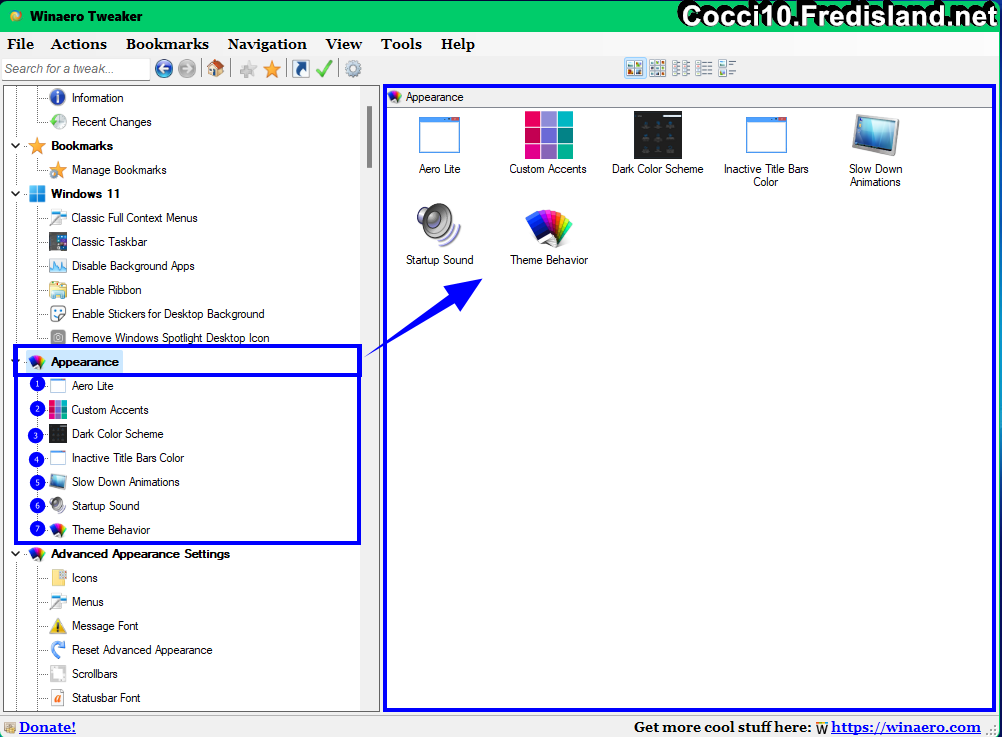This screenshot has width=1002, height=737.
Task: Collapse the Bookmarks tree node
Action: click(x=16, y=146)
